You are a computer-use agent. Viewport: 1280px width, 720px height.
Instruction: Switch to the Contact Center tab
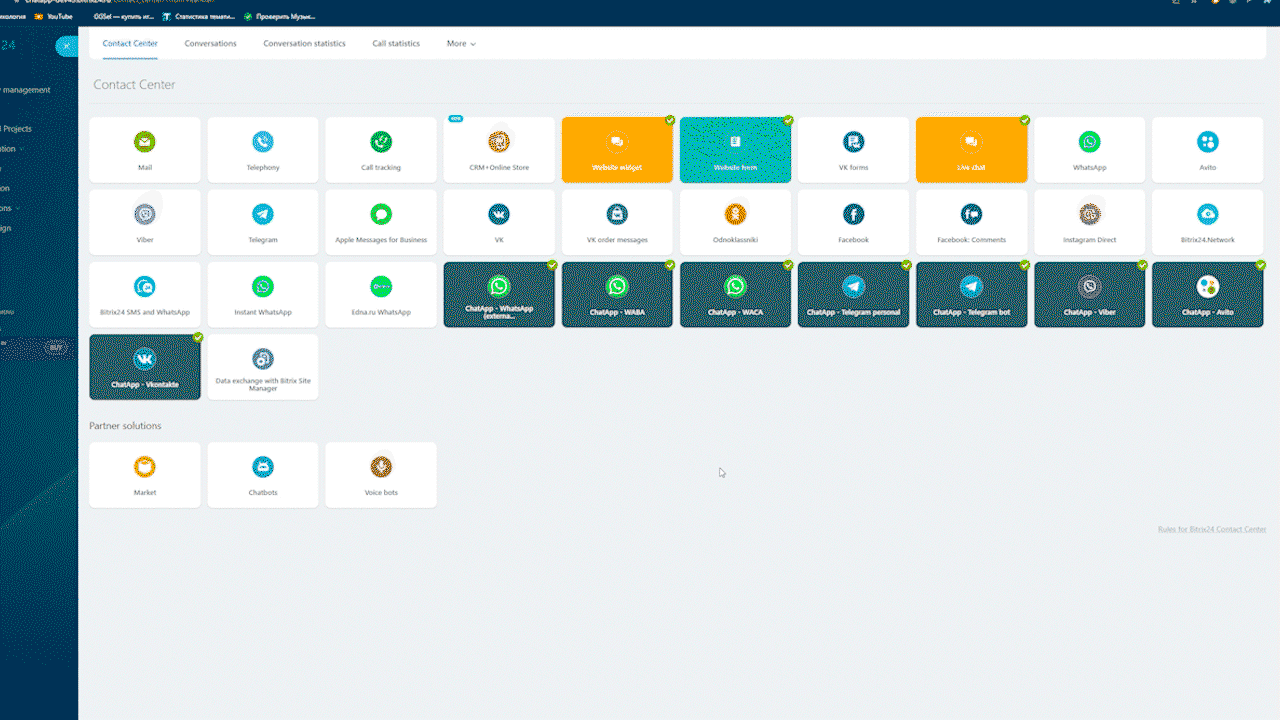130,44
